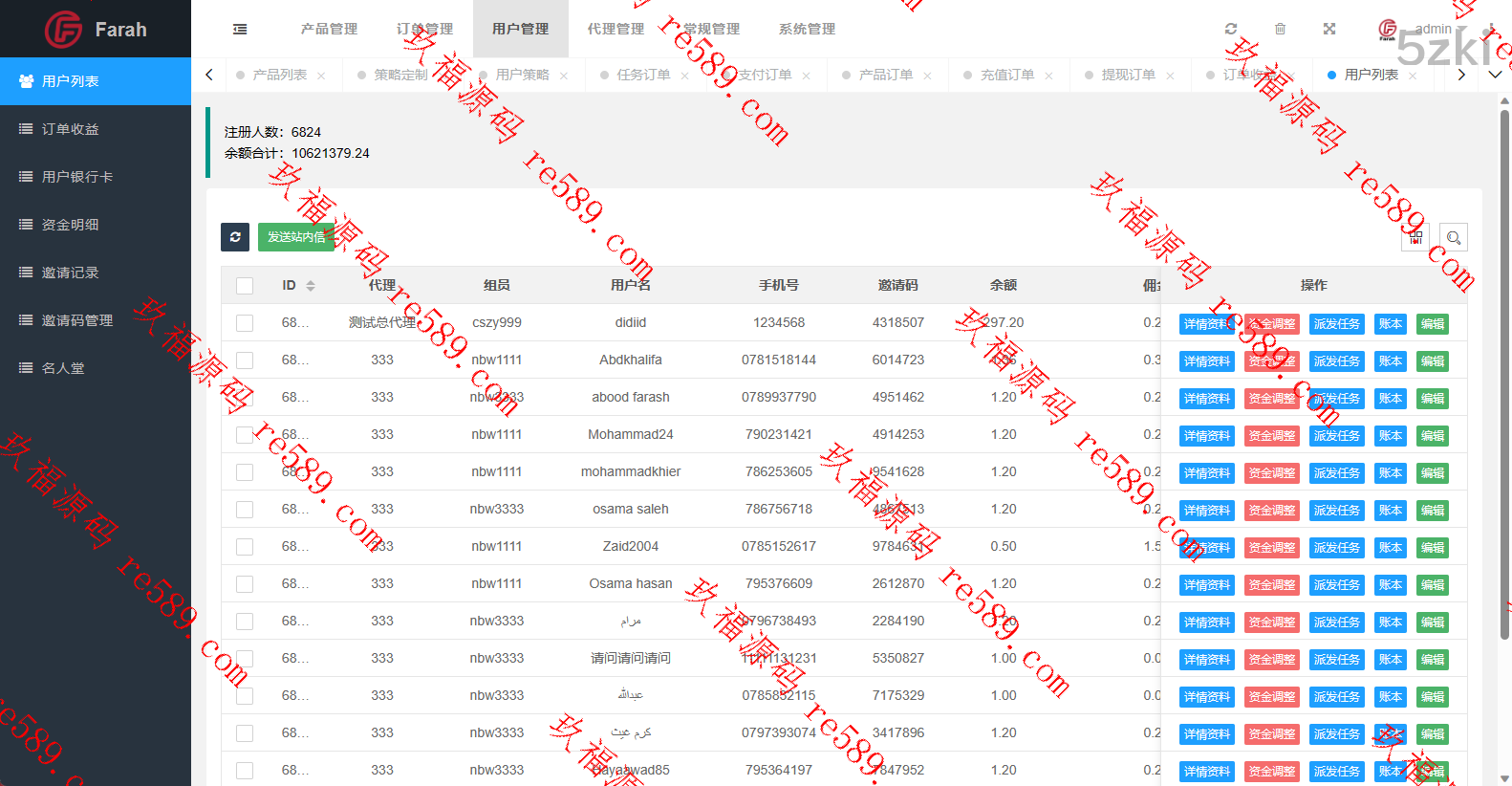Open the table search magnifier icon

[x=1454, y=237]
